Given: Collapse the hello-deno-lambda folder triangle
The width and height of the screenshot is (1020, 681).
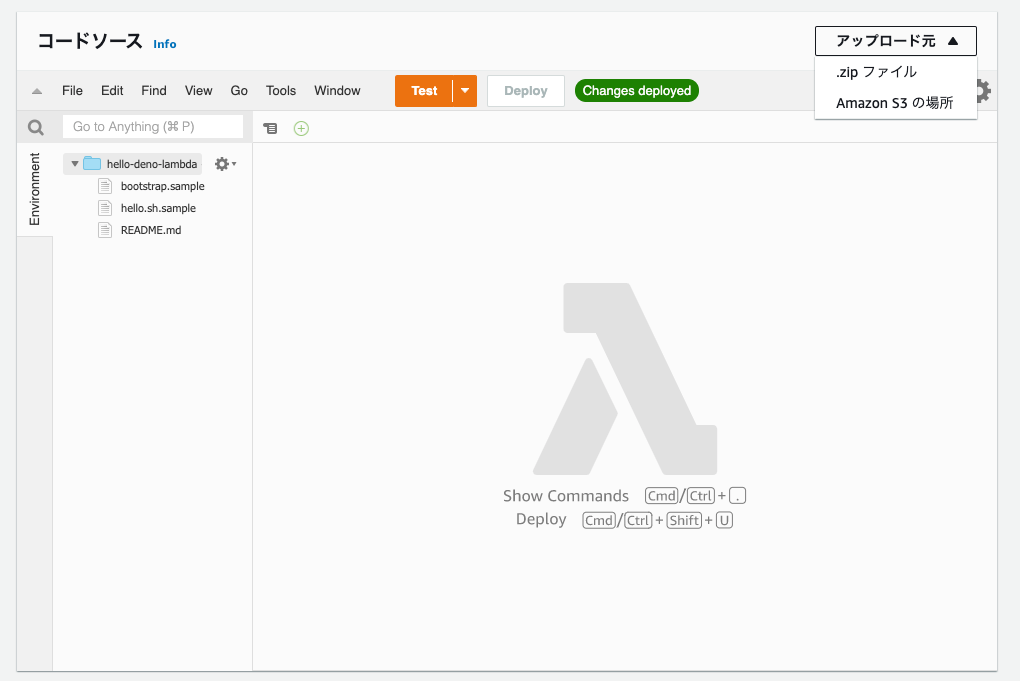Looking at the screenshot, I should click(x=75, y=164).
